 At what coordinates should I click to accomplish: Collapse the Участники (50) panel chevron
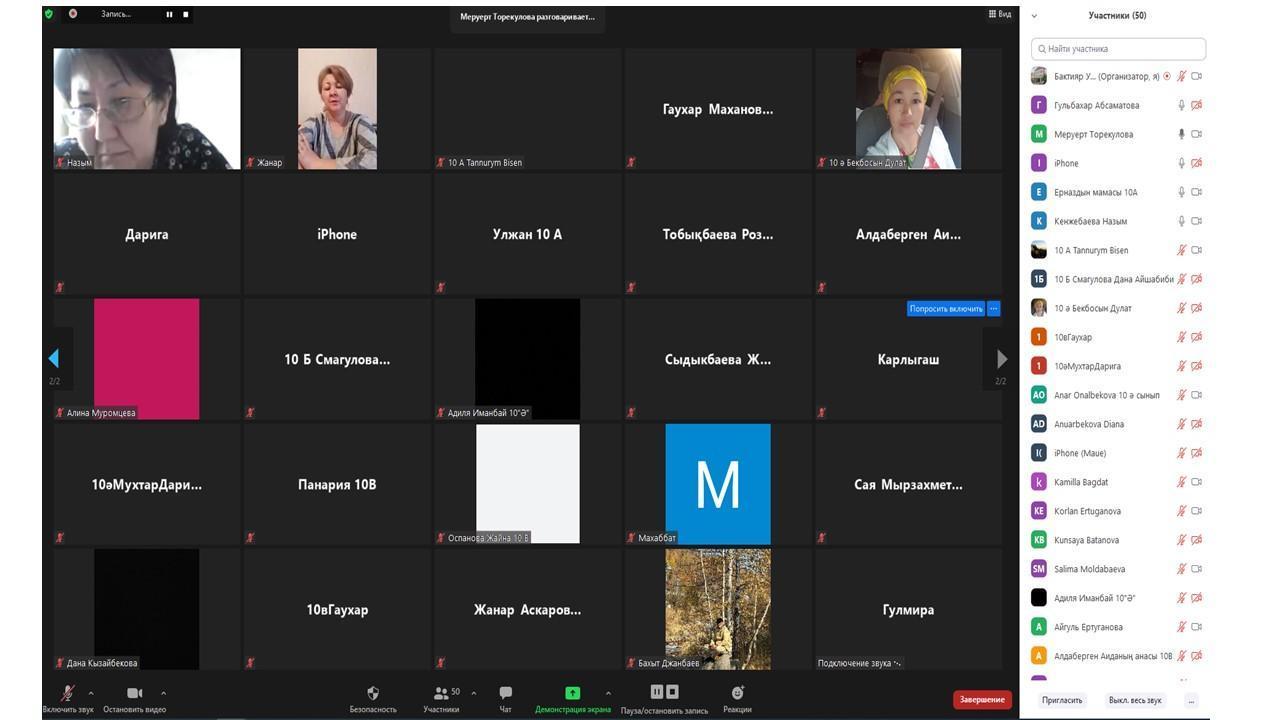(x=1034, y=16)
